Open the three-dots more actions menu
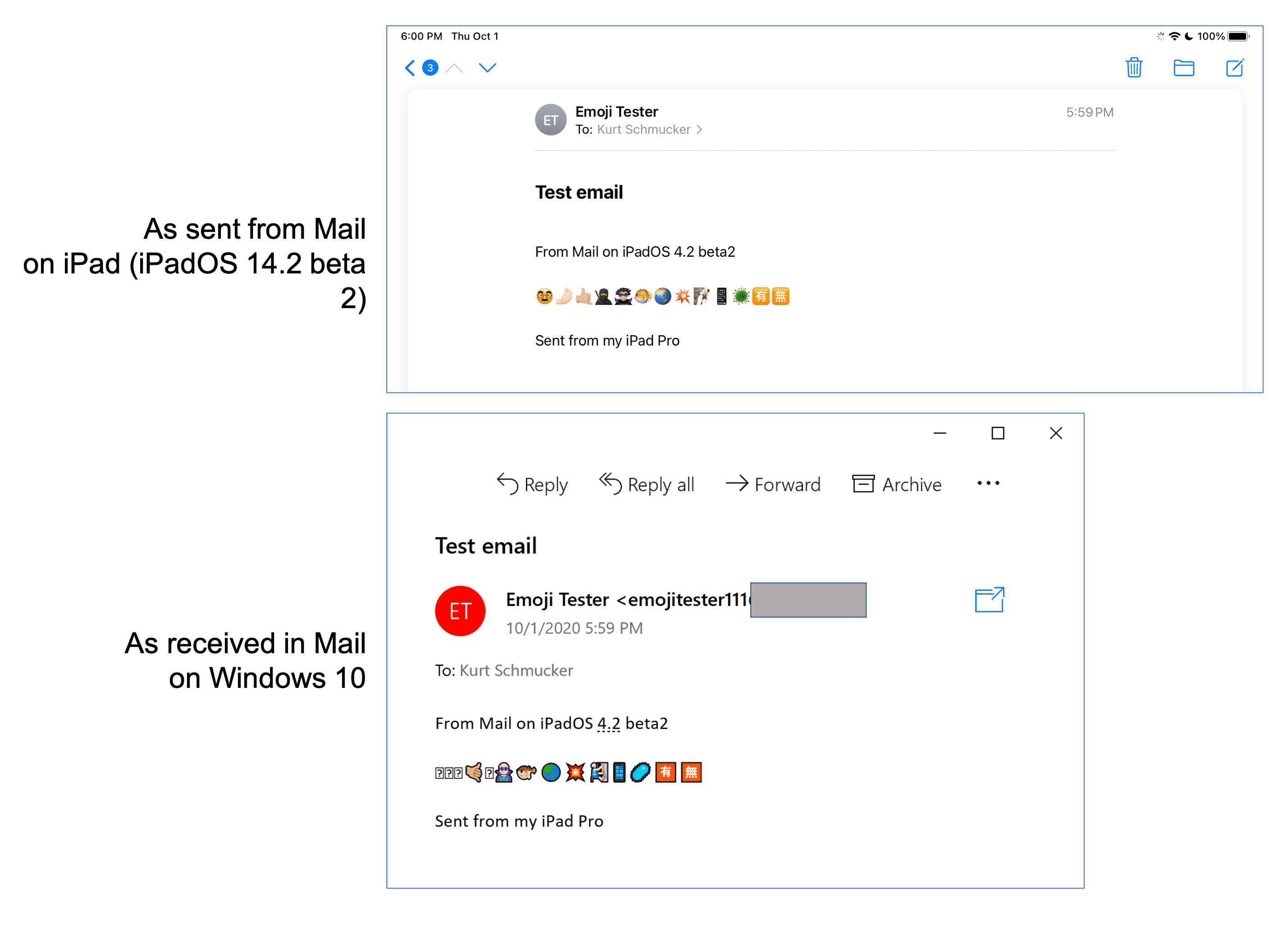This screenshot has height=937, width=1288. (988, 483)
